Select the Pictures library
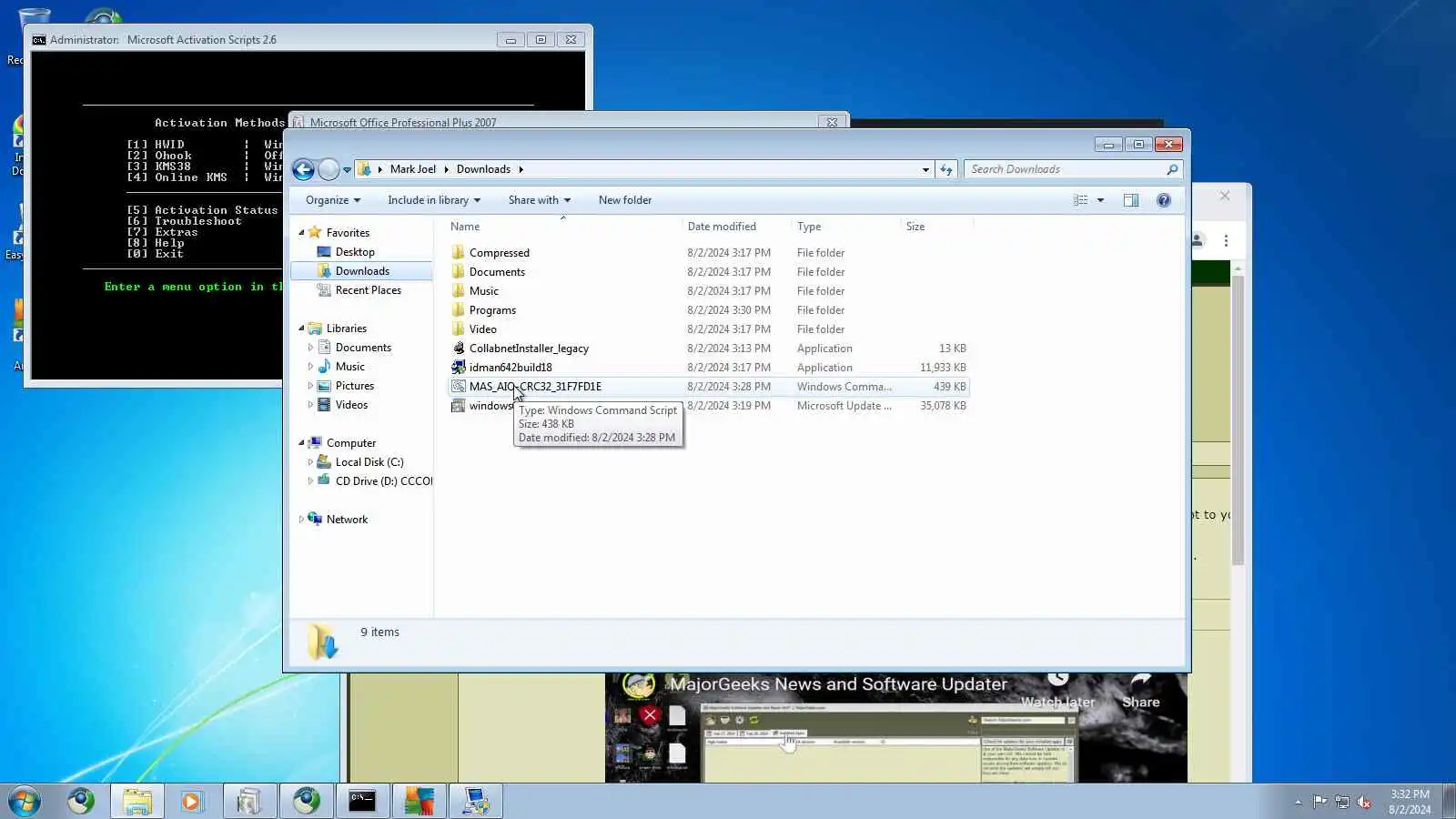This screenshot has width=1456, height=819. click(x=354, y=386)
